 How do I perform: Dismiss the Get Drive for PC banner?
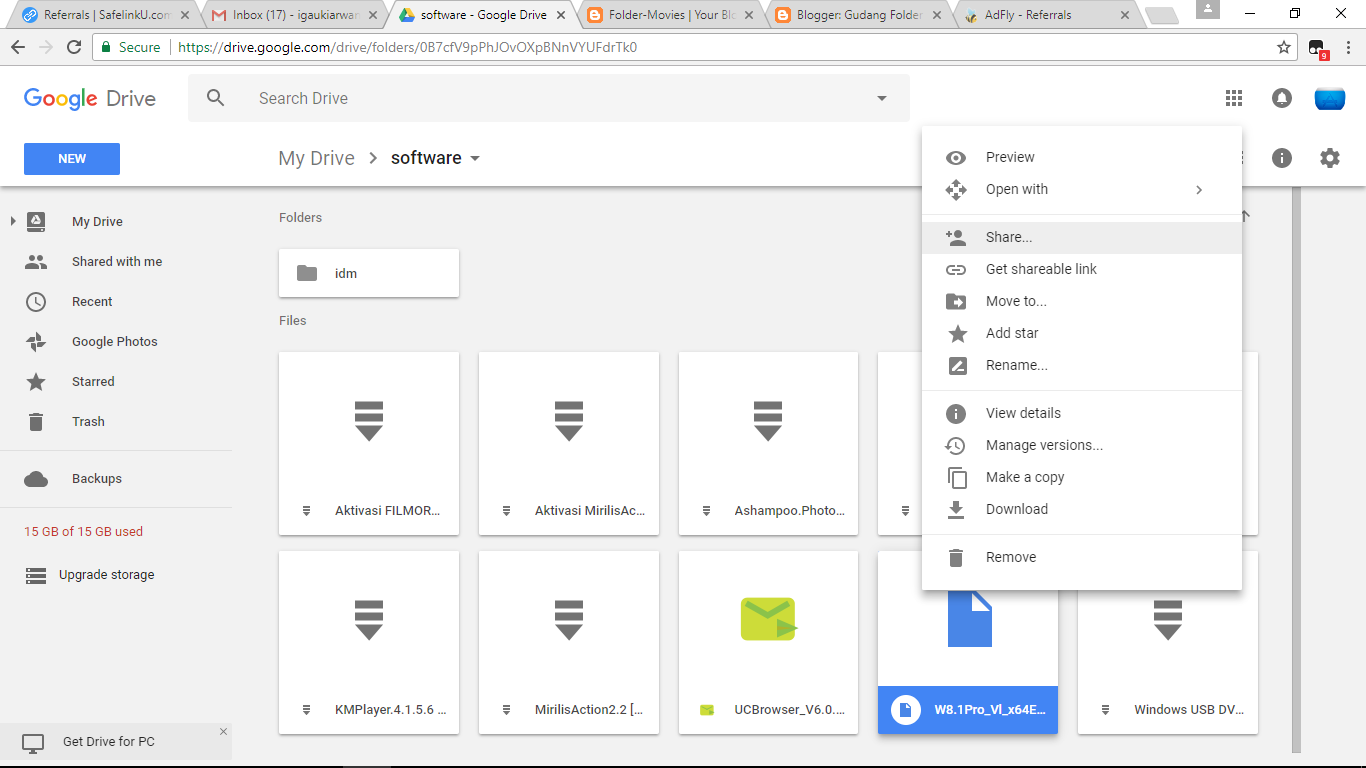(223, 732)
